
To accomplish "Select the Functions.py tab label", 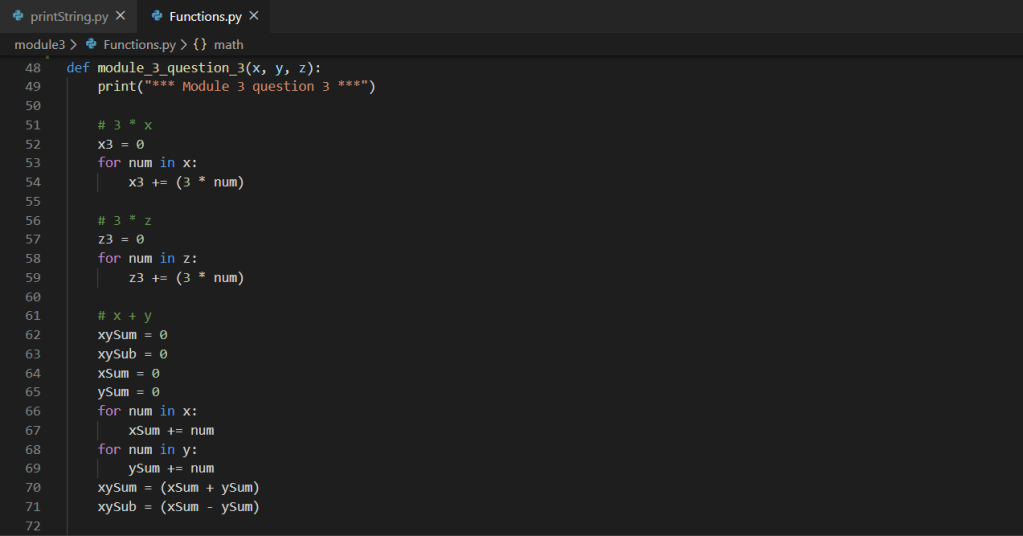I will (x=206, y=16).
